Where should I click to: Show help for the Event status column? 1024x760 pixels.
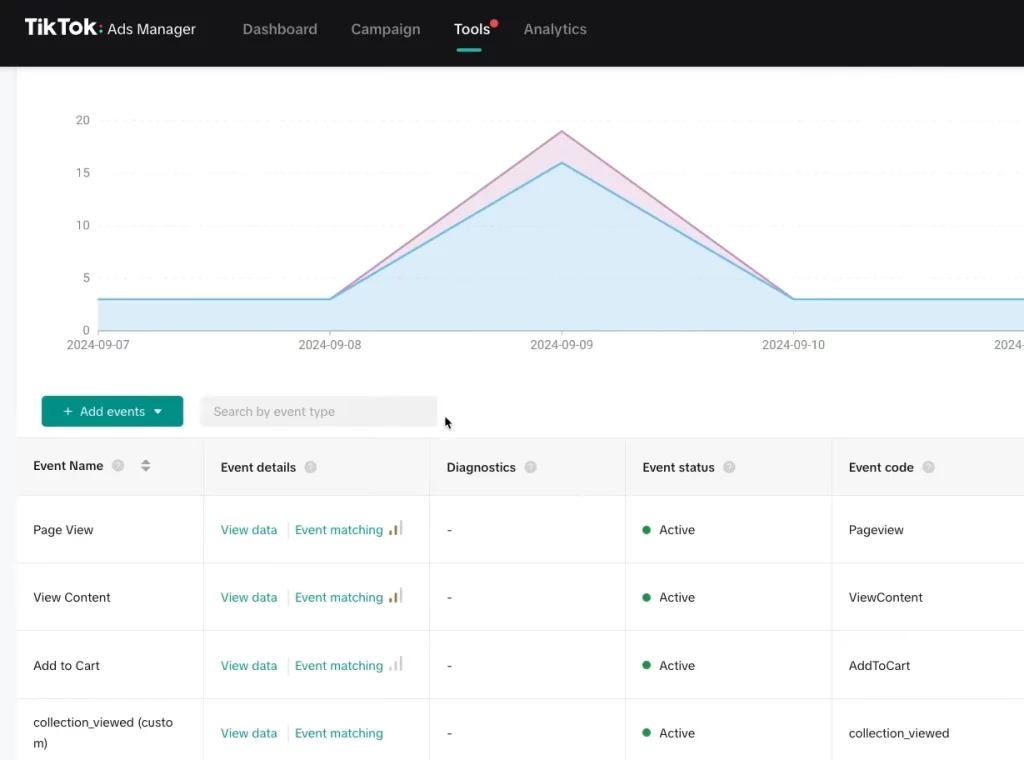[x=729, y=467]
